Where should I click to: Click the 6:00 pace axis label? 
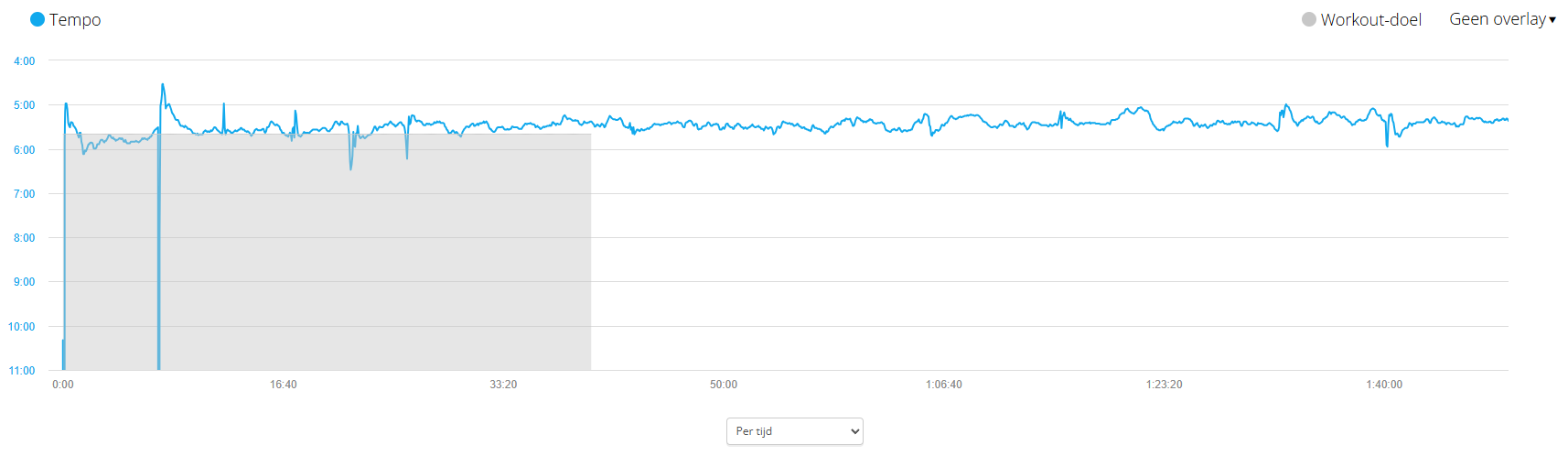pyautogui.click(x=25, y=150)
